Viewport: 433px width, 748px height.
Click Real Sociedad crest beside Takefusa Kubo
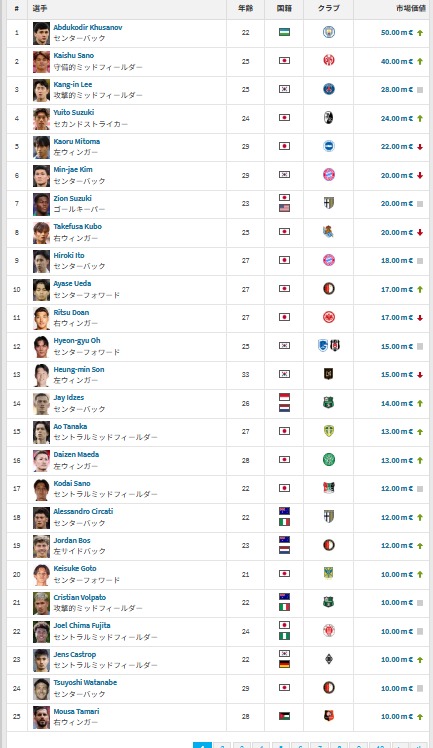(x=329, y=231)
